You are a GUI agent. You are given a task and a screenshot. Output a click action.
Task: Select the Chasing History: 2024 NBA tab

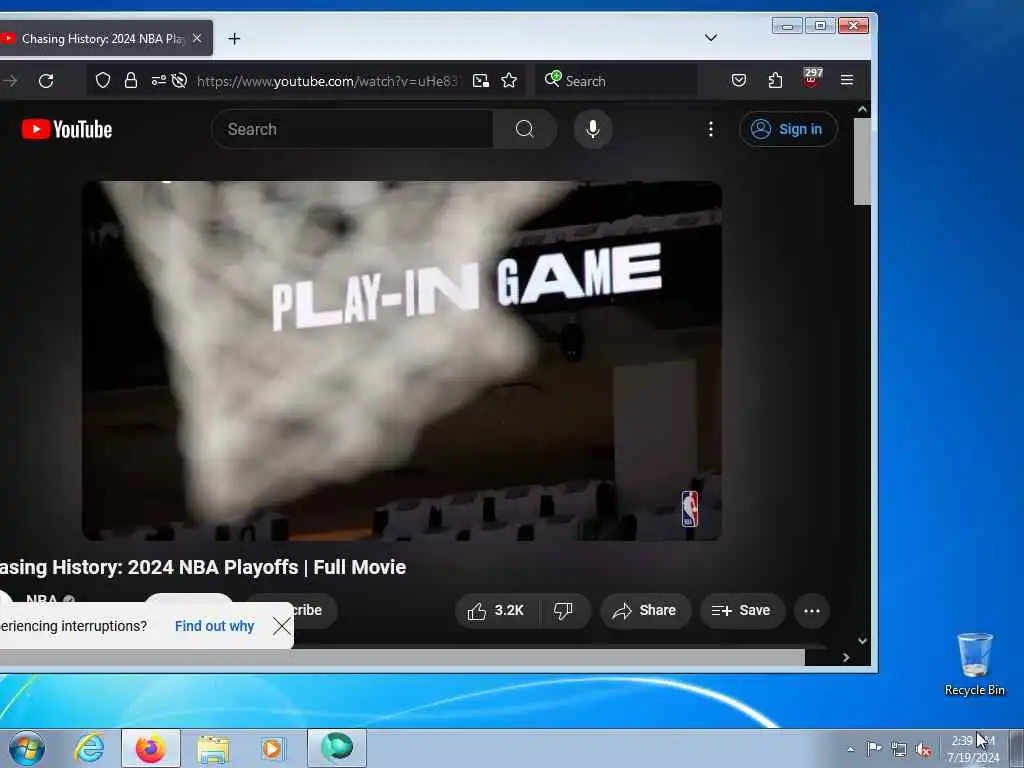tap(106, 39)
